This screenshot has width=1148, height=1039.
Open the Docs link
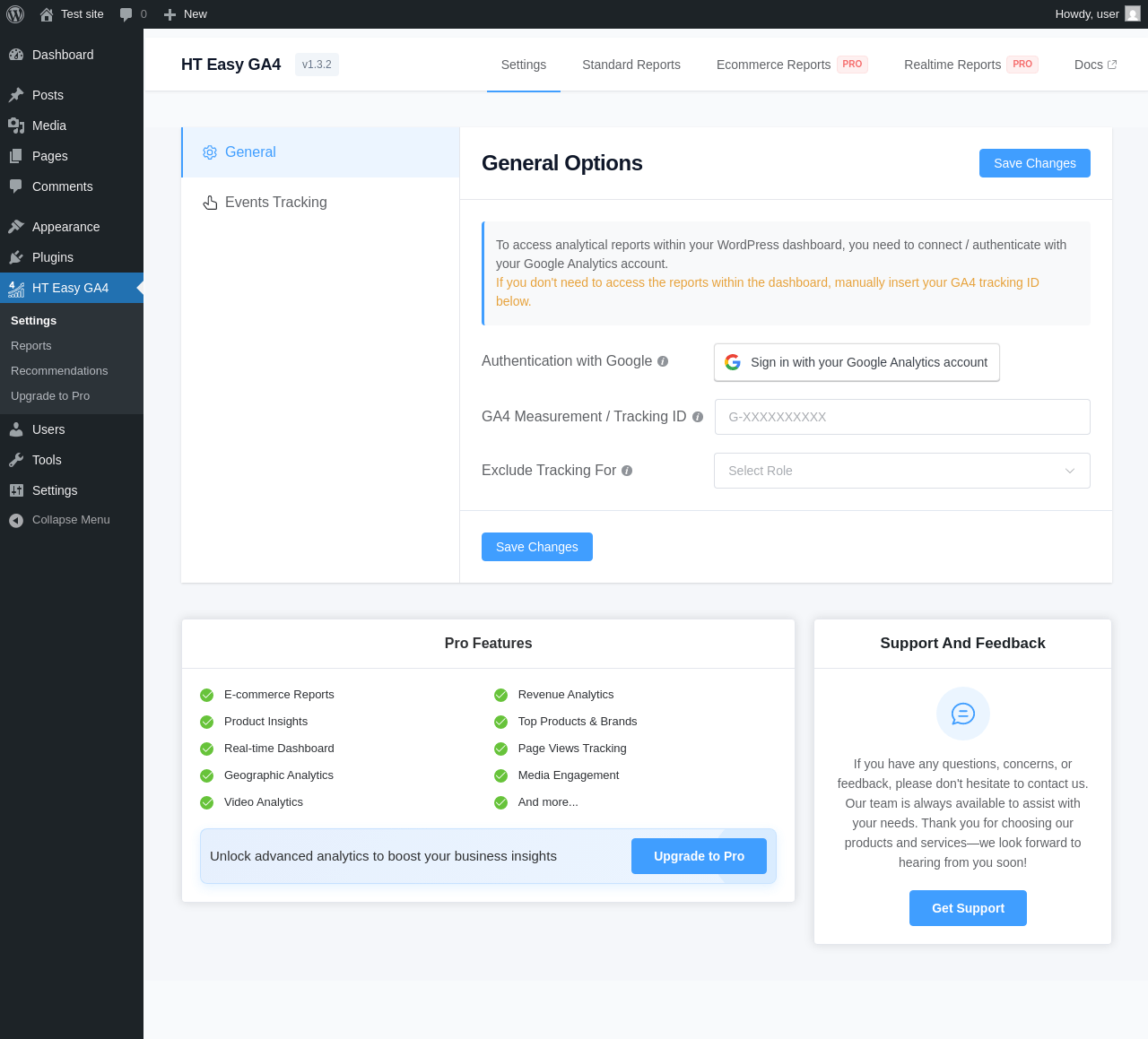click(x=1095, y=65)
